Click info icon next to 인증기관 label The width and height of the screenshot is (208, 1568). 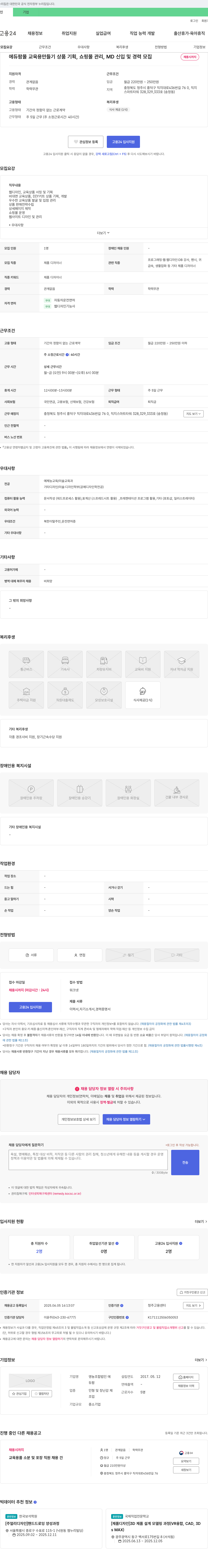tap(122, 1306)
